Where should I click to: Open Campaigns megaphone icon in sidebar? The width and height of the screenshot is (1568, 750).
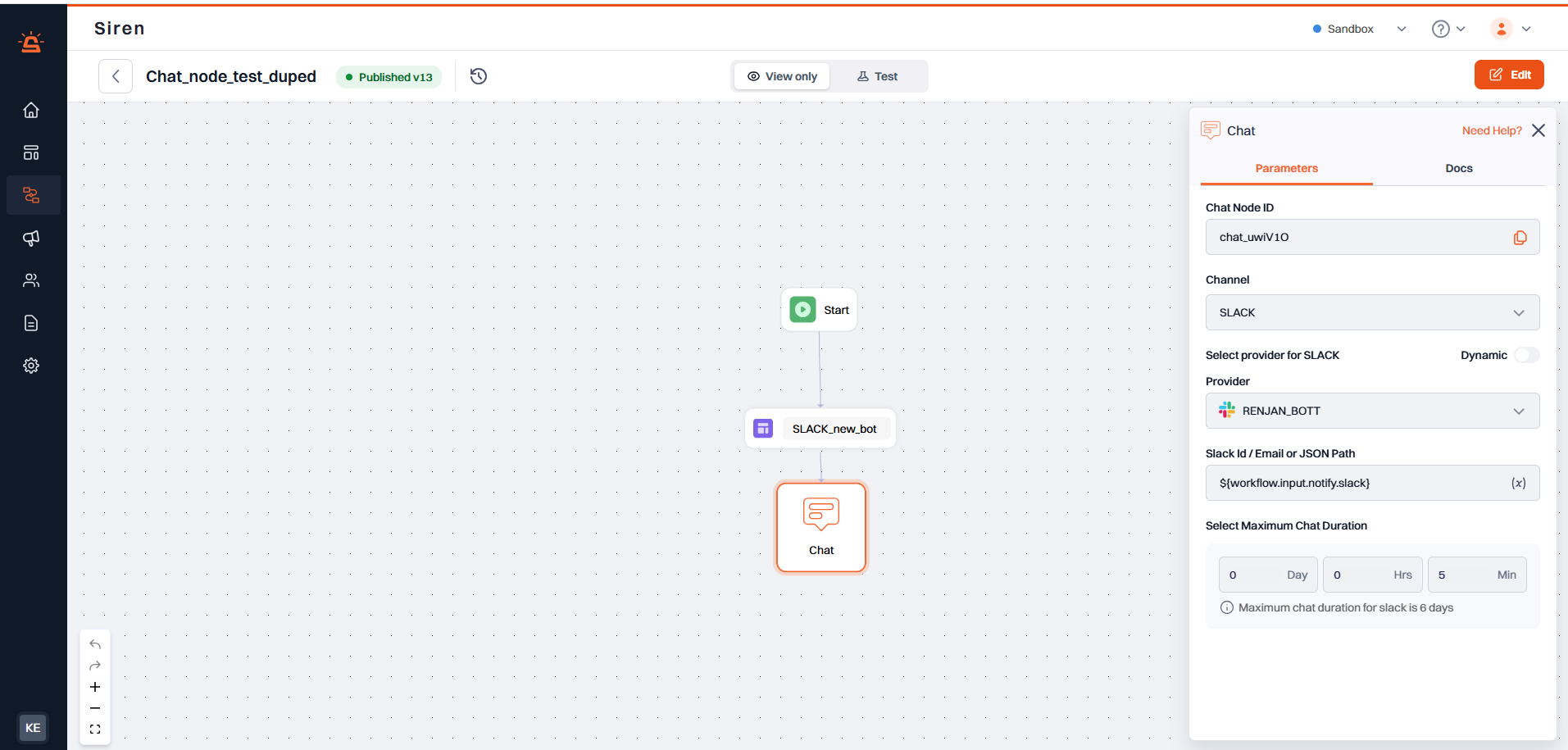point(31,238)
